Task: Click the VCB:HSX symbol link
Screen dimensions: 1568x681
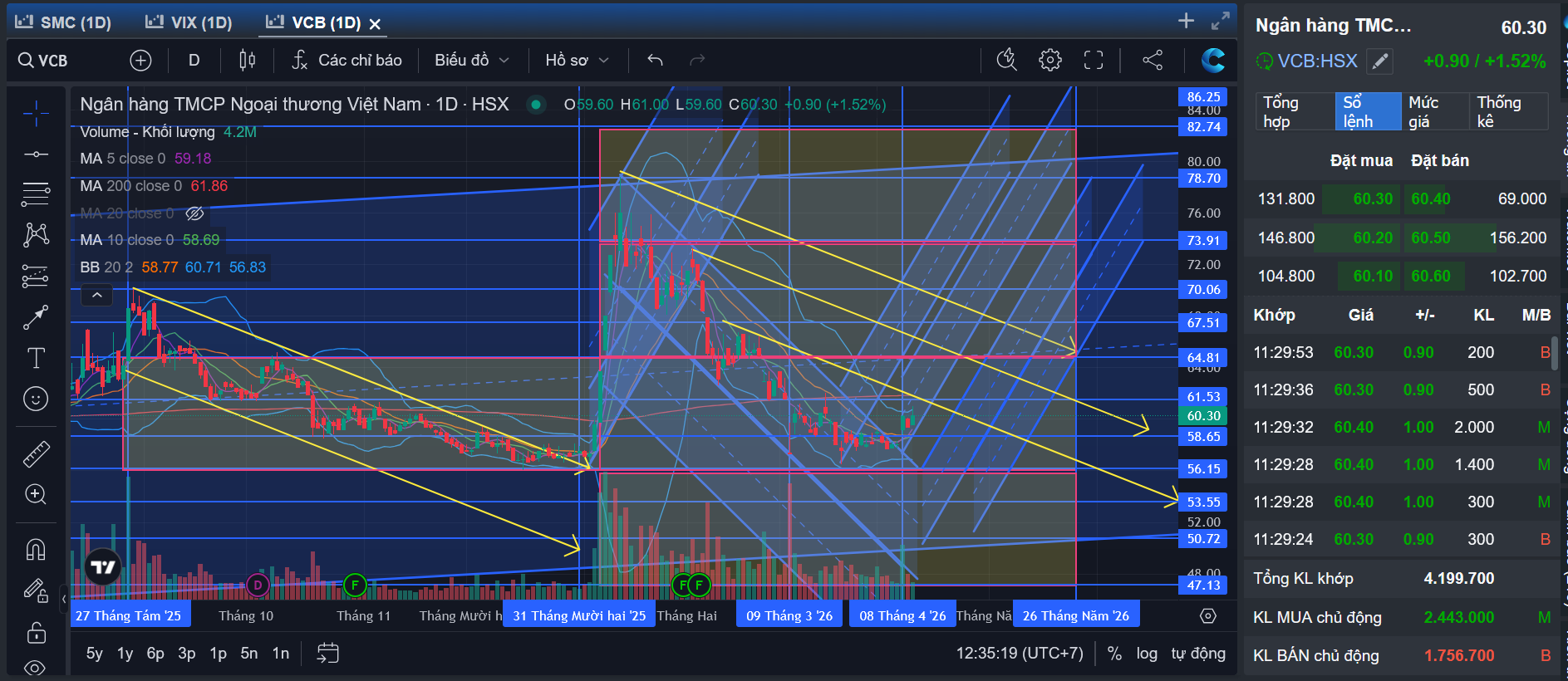Action: click(1317, 61)
